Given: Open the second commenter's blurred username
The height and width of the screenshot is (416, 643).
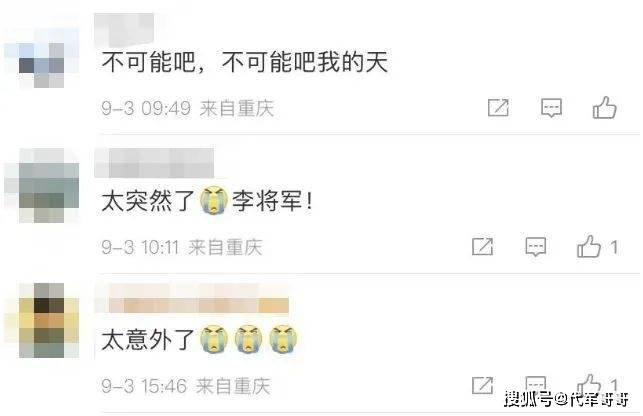Looking at the screenshot, I should coord(154,163).
